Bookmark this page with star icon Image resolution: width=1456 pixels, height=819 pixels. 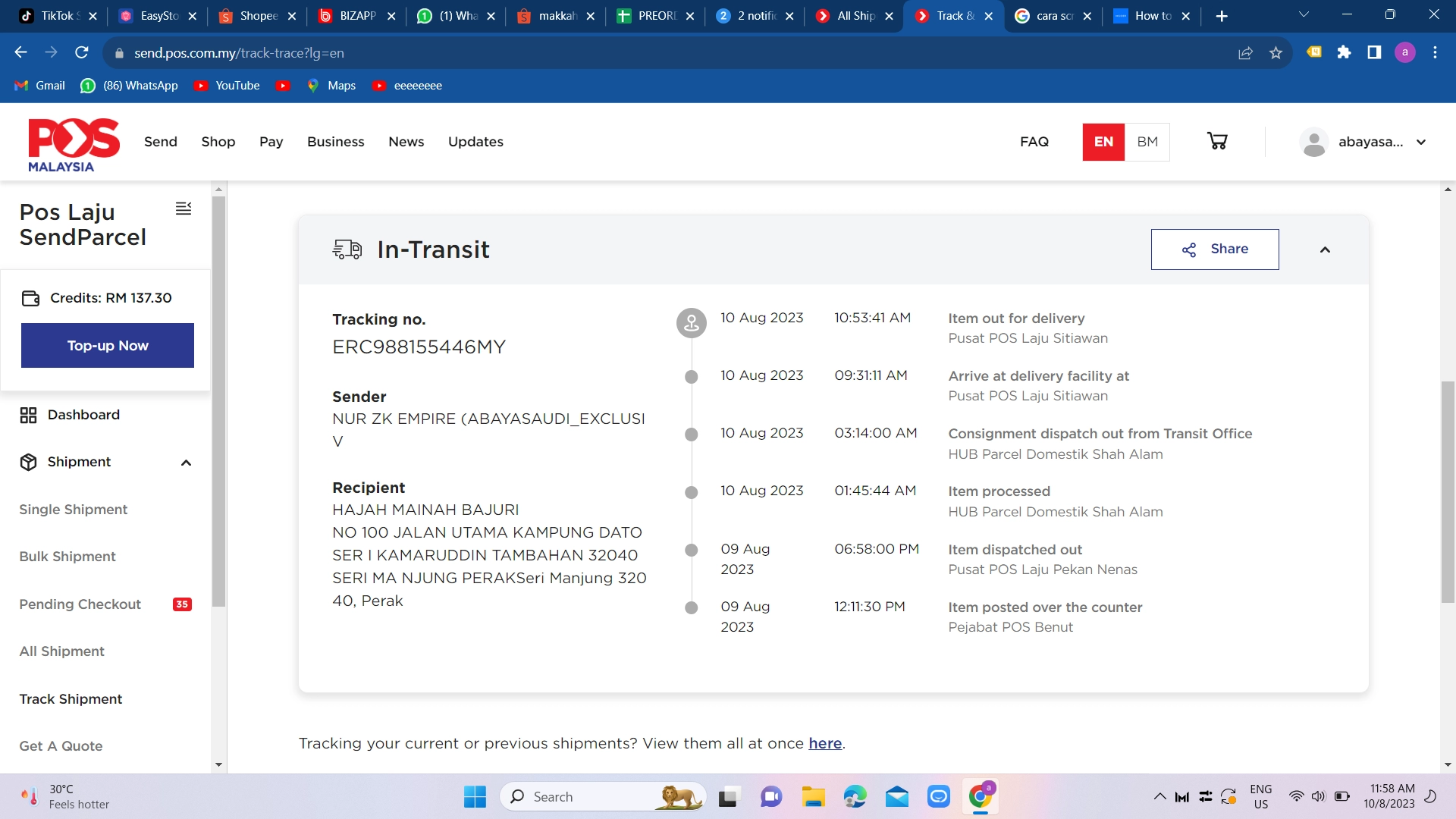point(1276,53)
